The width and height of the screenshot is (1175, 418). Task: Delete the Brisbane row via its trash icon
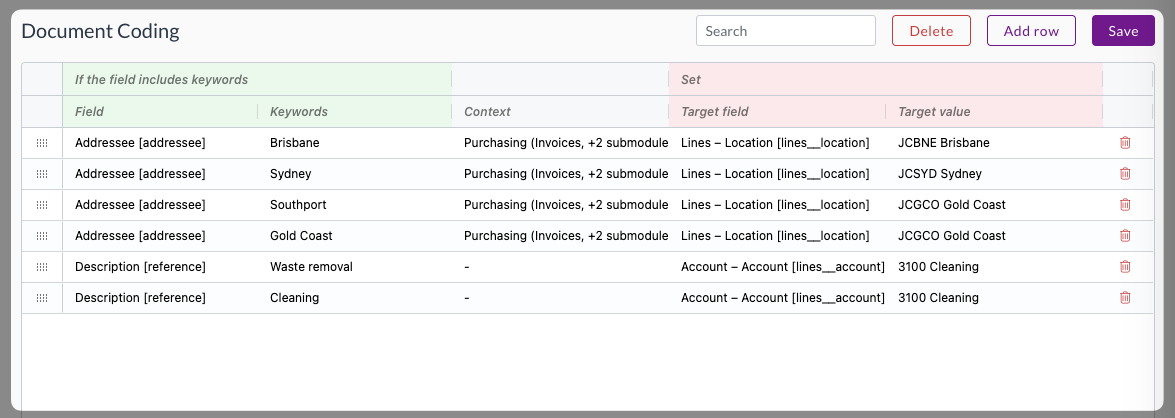pyautogui.click(x=1125, y=142)
